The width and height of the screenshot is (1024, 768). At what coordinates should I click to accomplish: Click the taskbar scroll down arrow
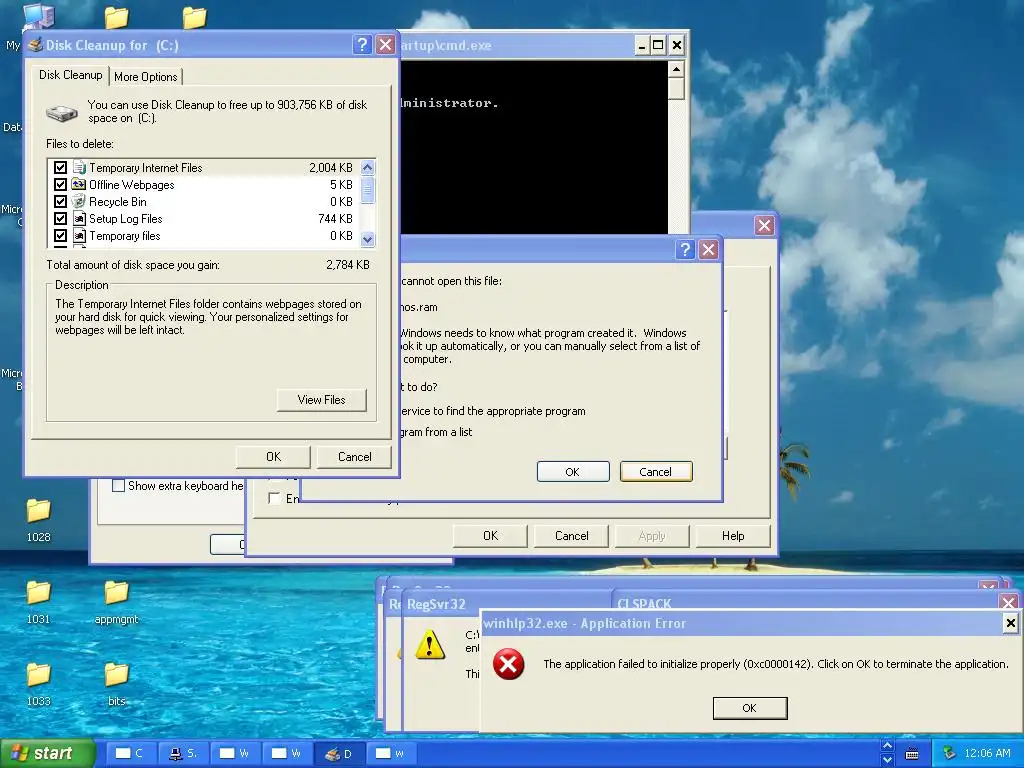pyautogui.click(x=887, y=760)
